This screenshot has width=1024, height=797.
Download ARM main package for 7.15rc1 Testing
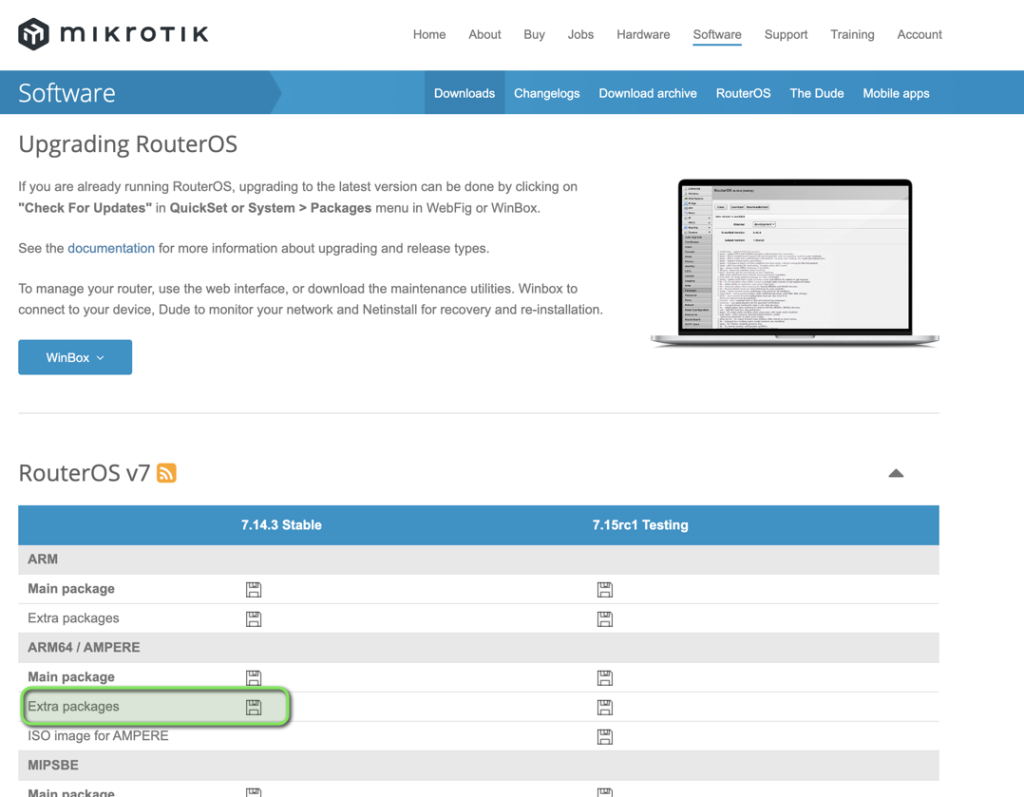604,589
